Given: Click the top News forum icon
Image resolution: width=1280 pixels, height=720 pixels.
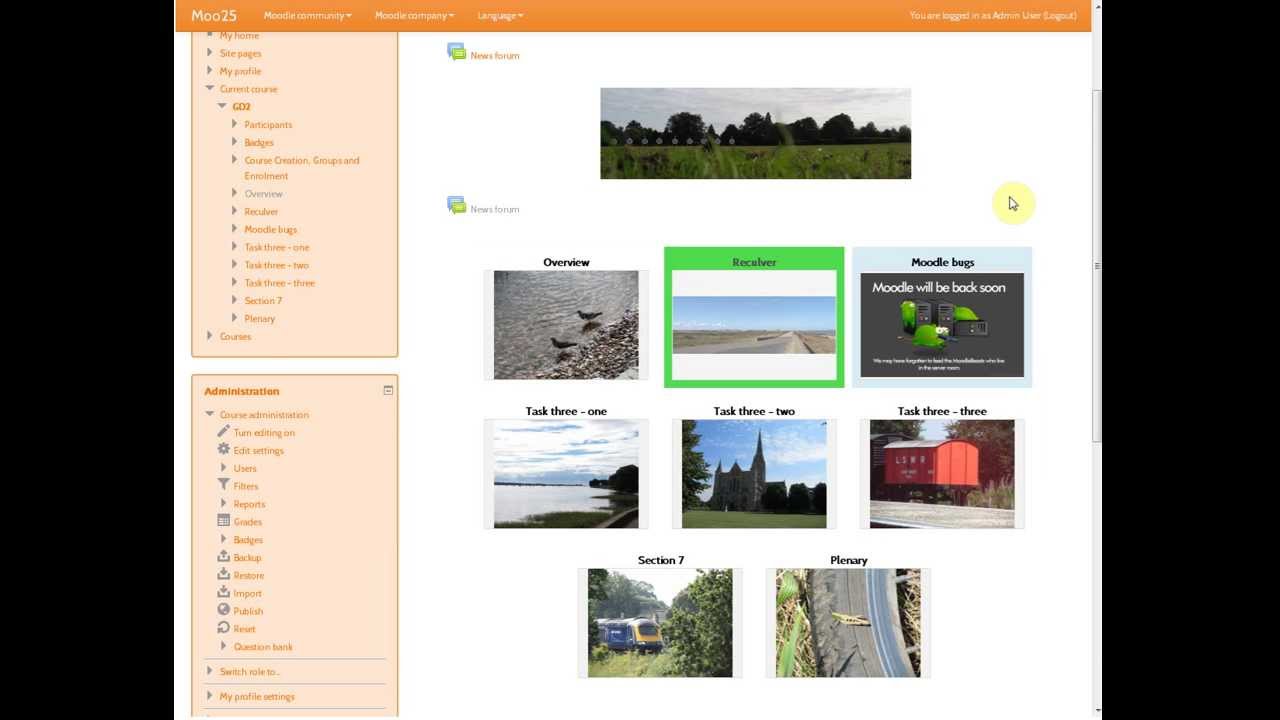Looking at the screenshot, I should [x=456, y=52].
